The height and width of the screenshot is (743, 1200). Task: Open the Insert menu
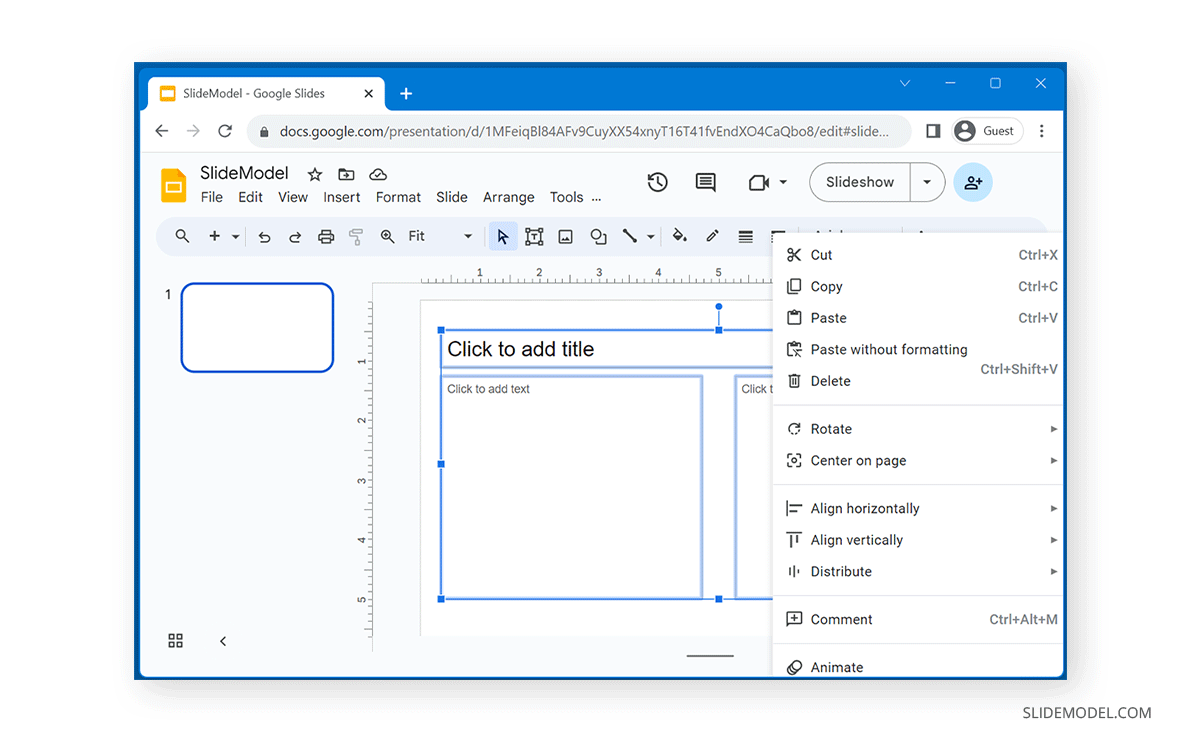coord(341,197)
